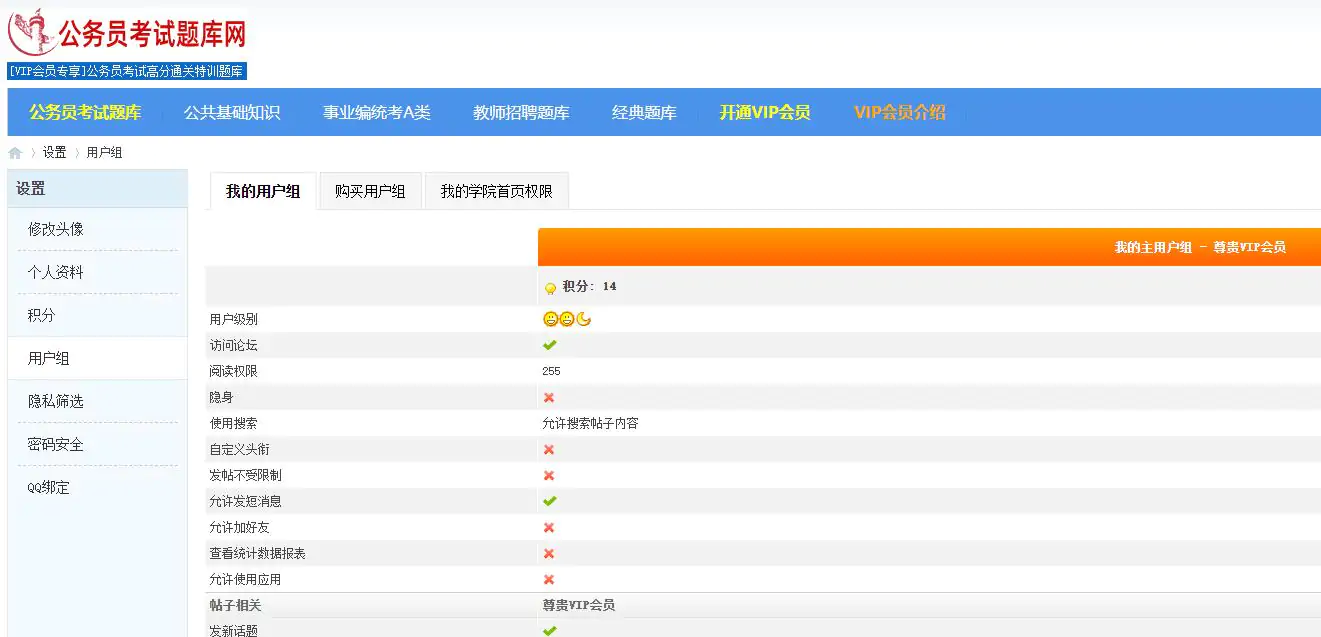1321x637 pixels.
Task: Click the red X for 允许加好友
Action: click(x=549, y=527)
